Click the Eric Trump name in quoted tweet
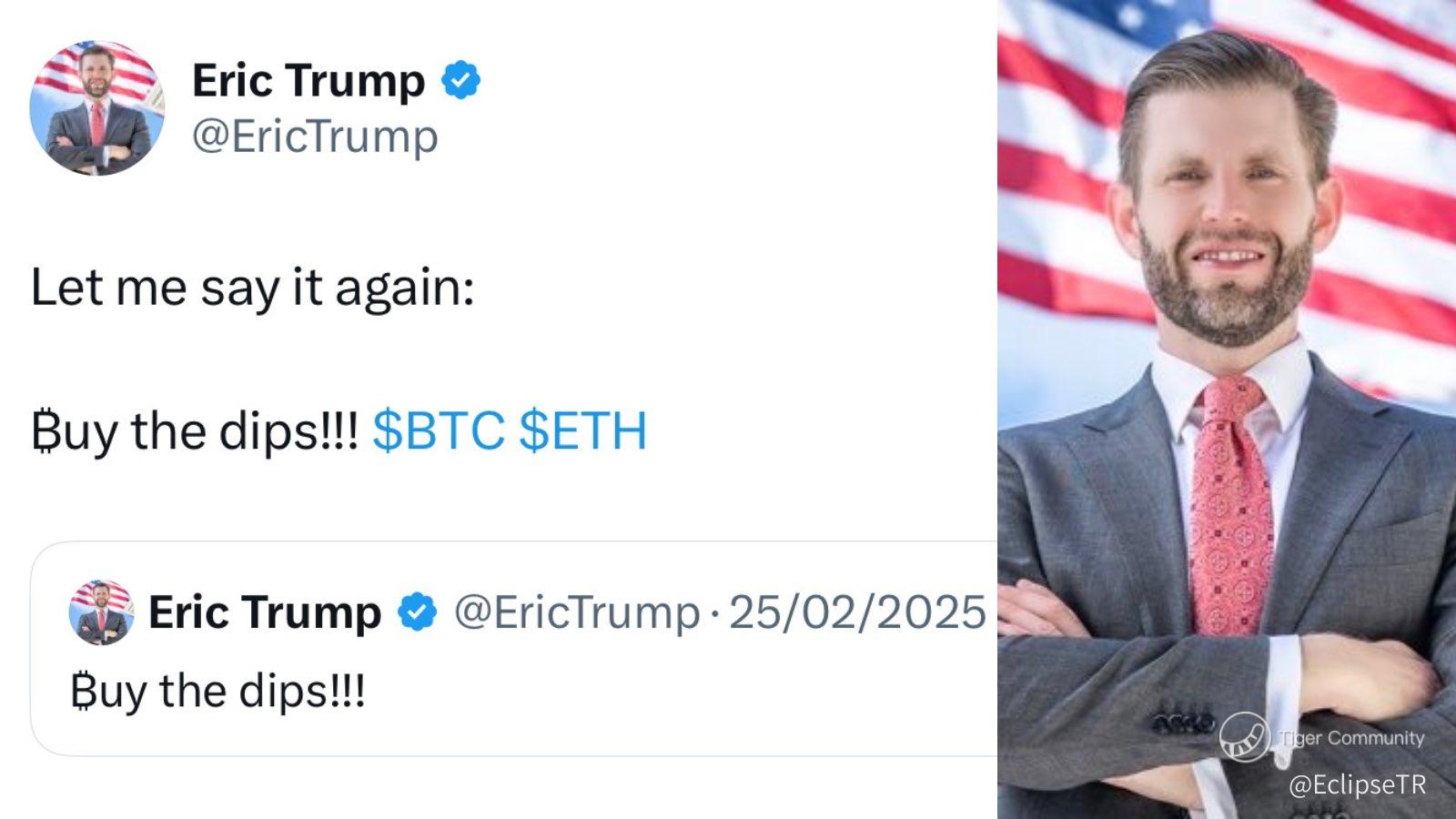 (x=265, y=612)
